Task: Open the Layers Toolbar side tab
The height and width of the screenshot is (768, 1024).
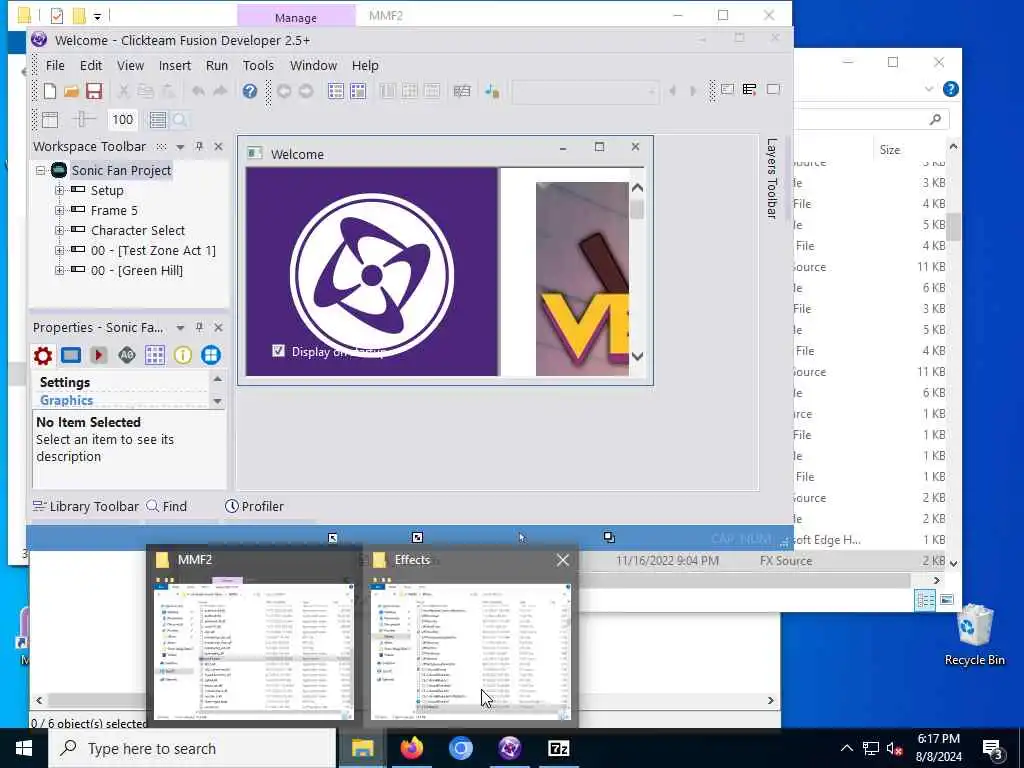Action: [x=771, y=178]
